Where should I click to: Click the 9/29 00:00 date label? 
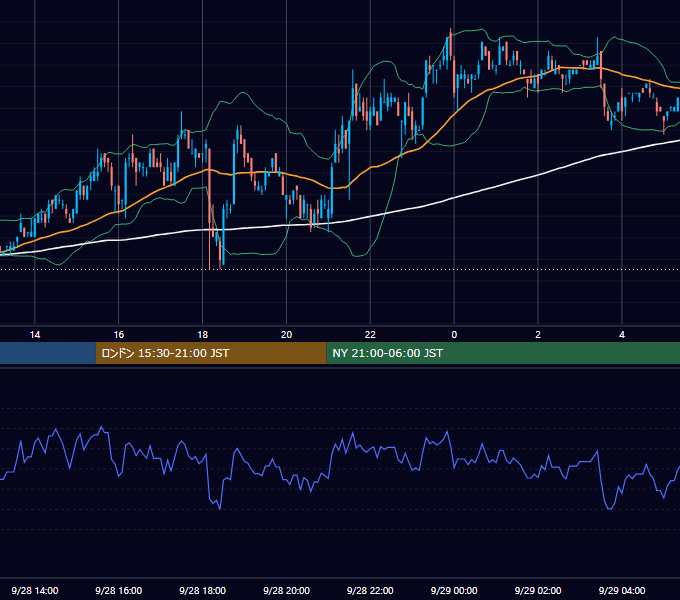point(454,590)
